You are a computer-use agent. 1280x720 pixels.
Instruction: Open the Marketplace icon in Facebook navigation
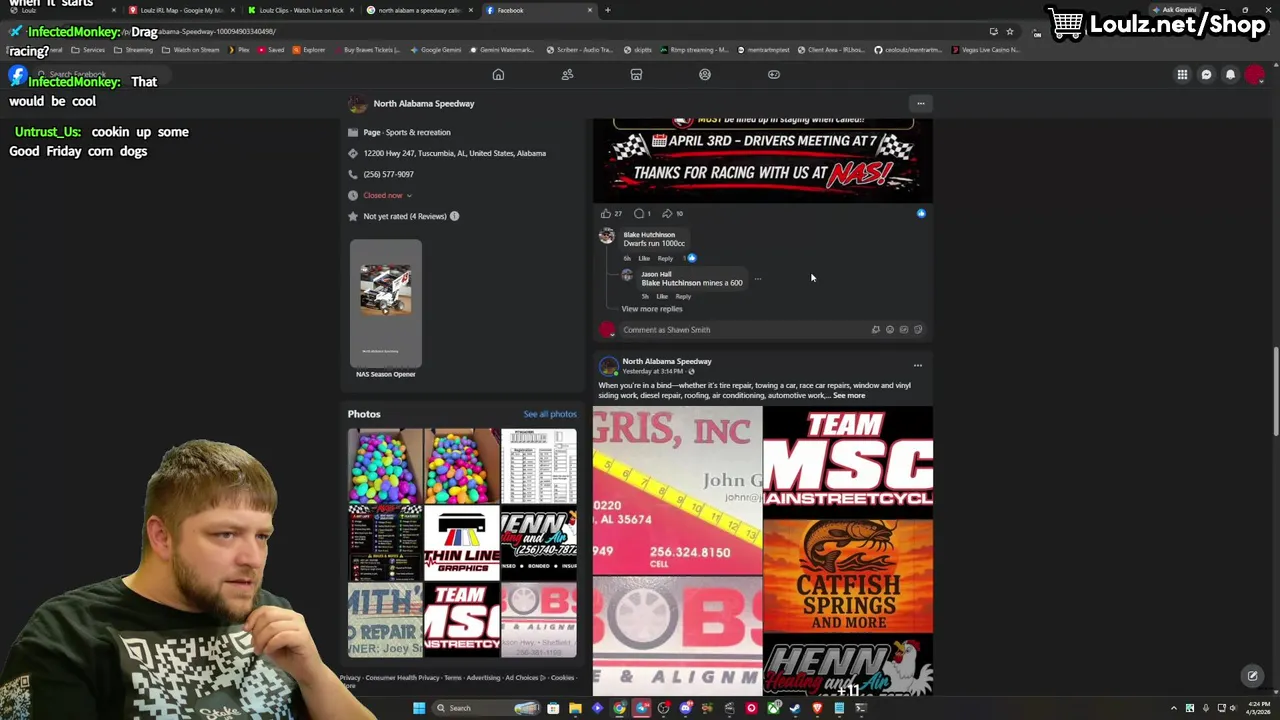[636, 74]
